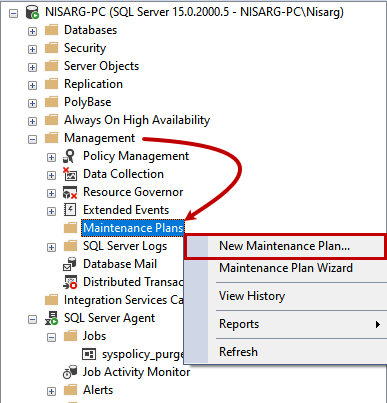Expand the Replication node
The image size is (387, 403).
32,86
